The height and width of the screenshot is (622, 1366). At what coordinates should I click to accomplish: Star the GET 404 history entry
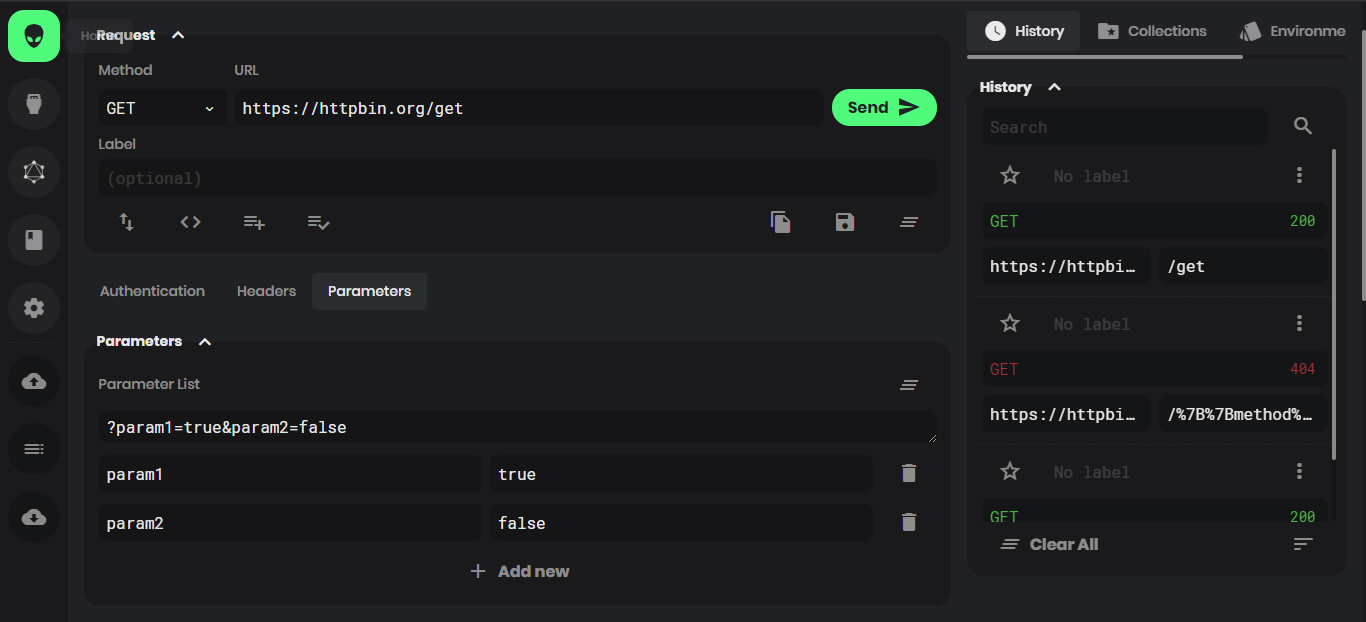pos(1009,322)
